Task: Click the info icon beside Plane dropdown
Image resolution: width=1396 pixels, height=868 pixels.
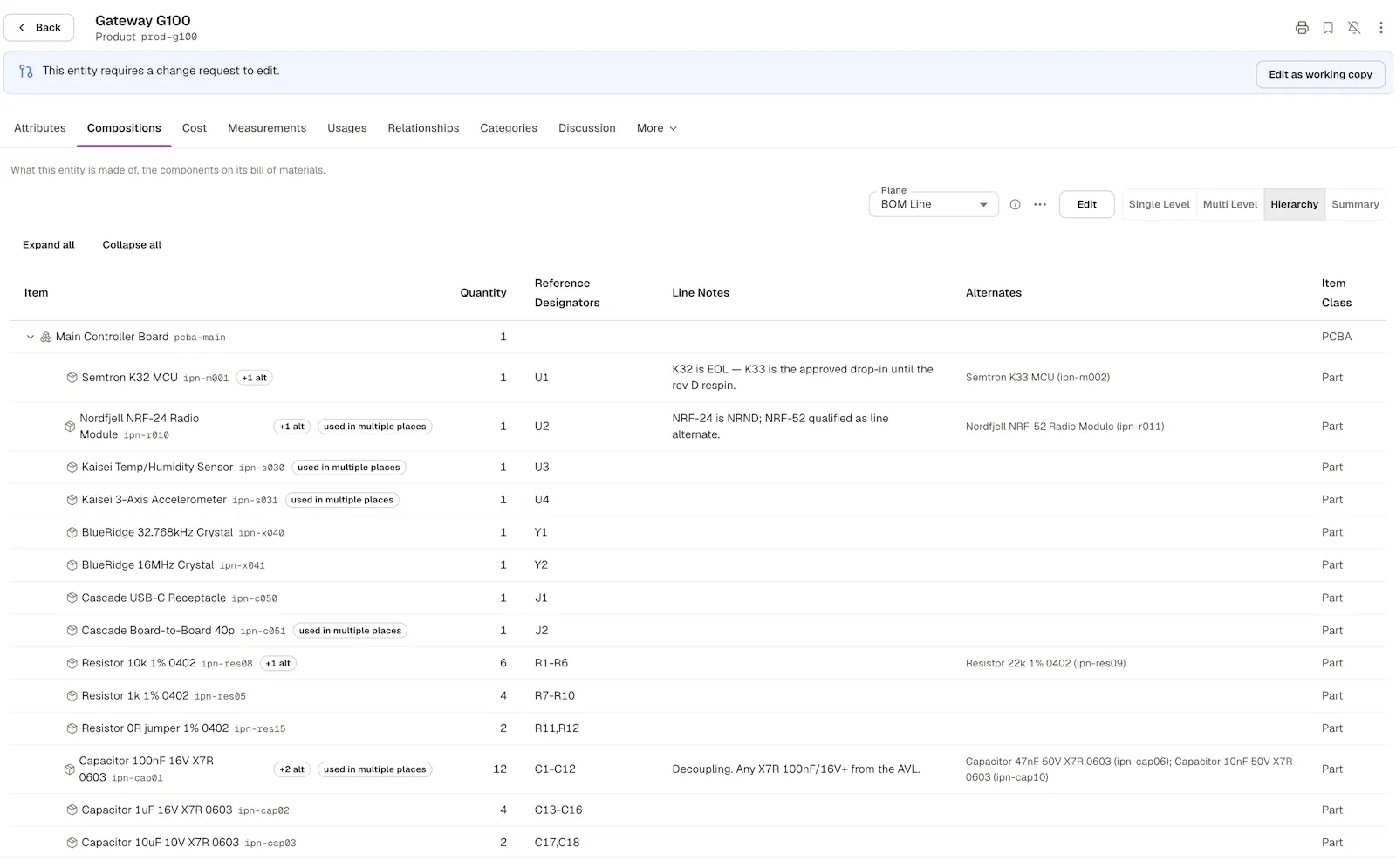Action: (x=1015, y=205)
